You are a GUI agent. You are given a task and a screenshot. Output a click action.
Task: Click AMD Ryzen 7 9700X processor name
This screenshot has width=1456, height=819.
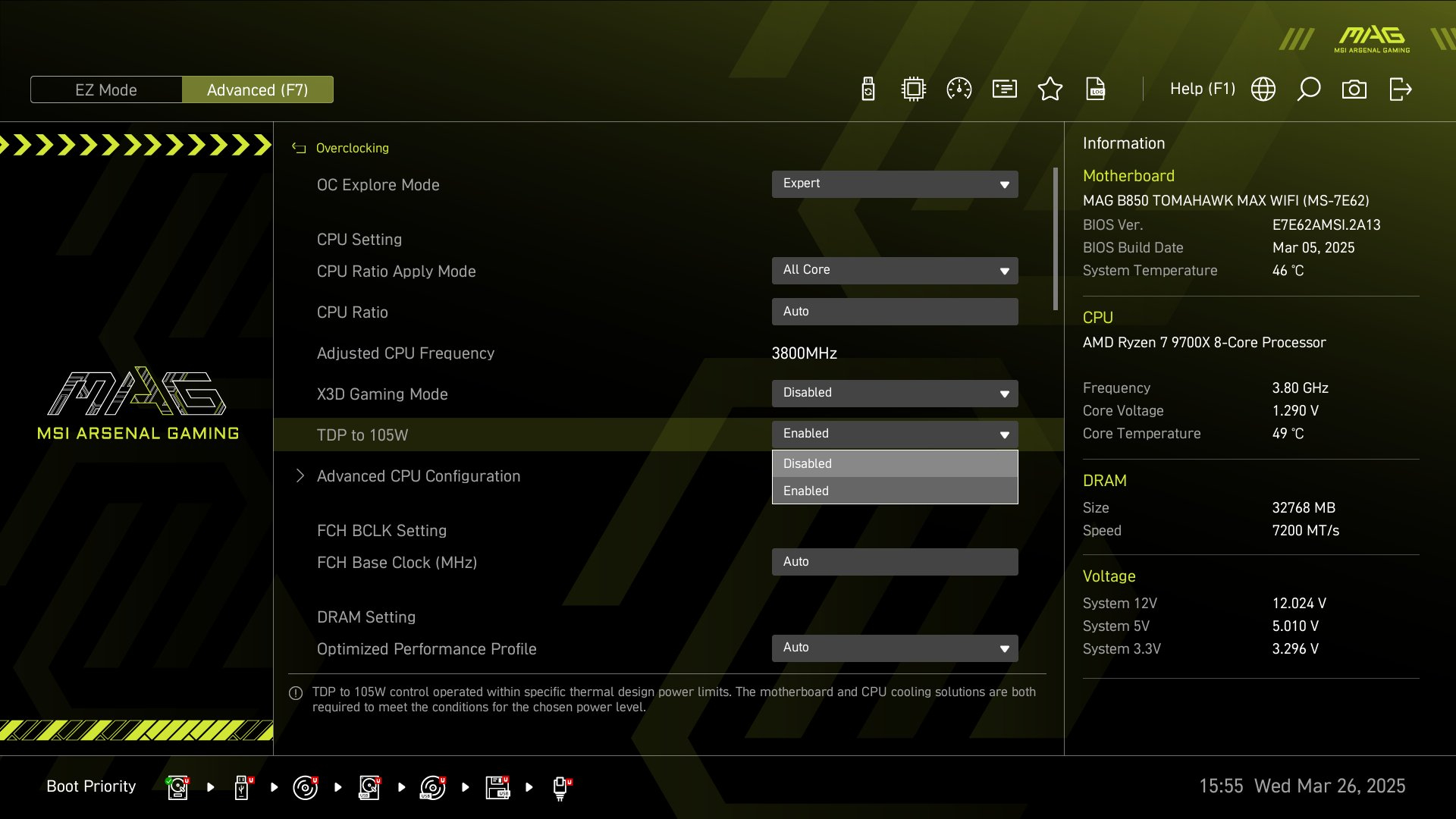tap(1204, 343)
